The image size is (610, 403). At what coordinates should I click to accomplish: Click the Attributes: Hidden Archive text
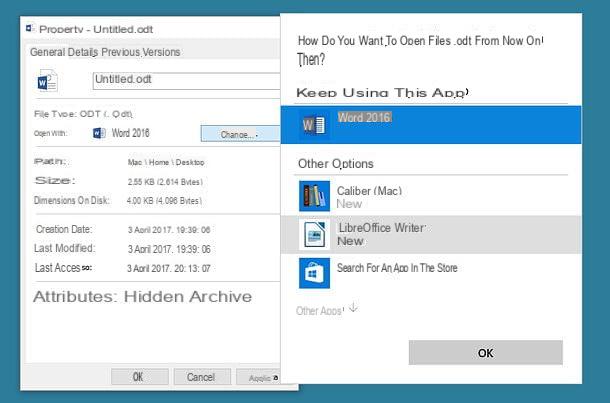coord(142,297)
